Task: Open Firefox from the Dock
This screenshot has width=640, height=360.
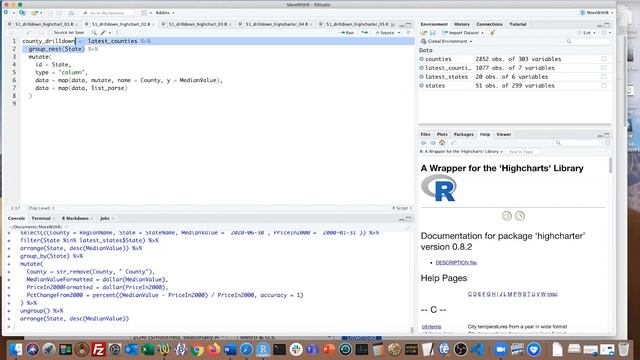Action: (x=213, y=350)
